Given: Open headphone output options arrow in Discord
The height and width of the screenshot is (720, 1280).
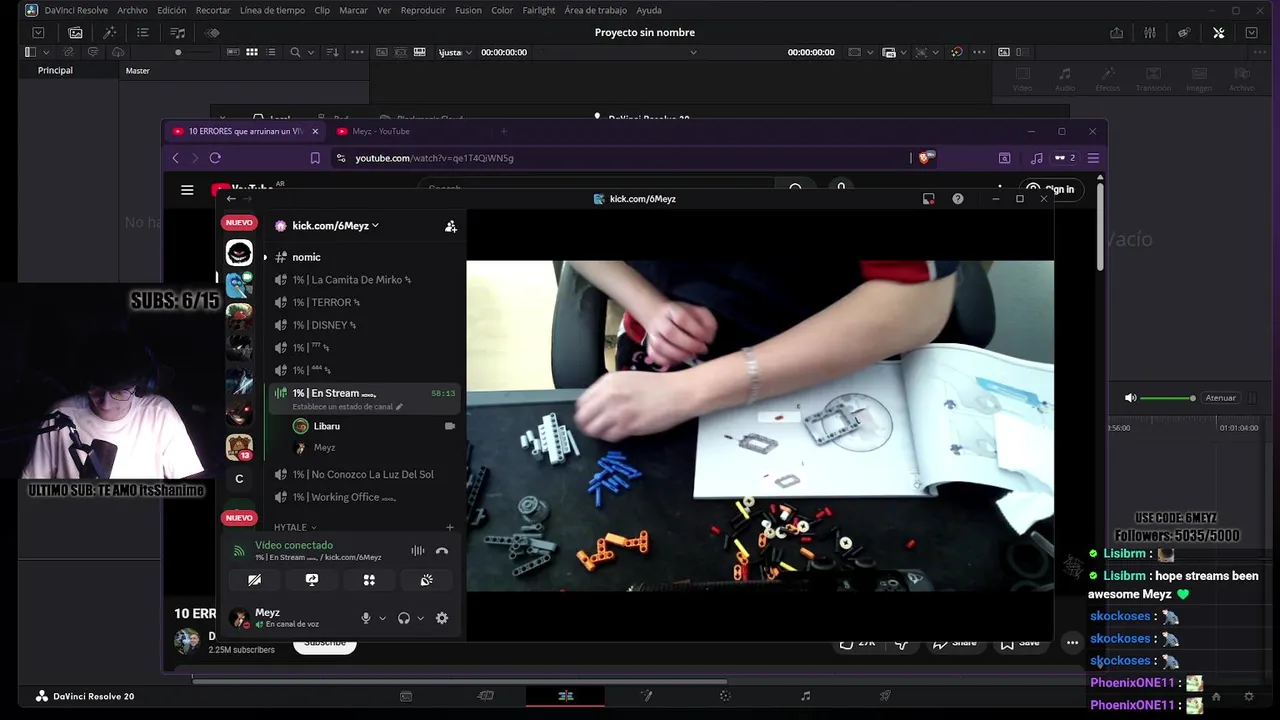Looking at the screenshot, I should click(x=420, y=618).
